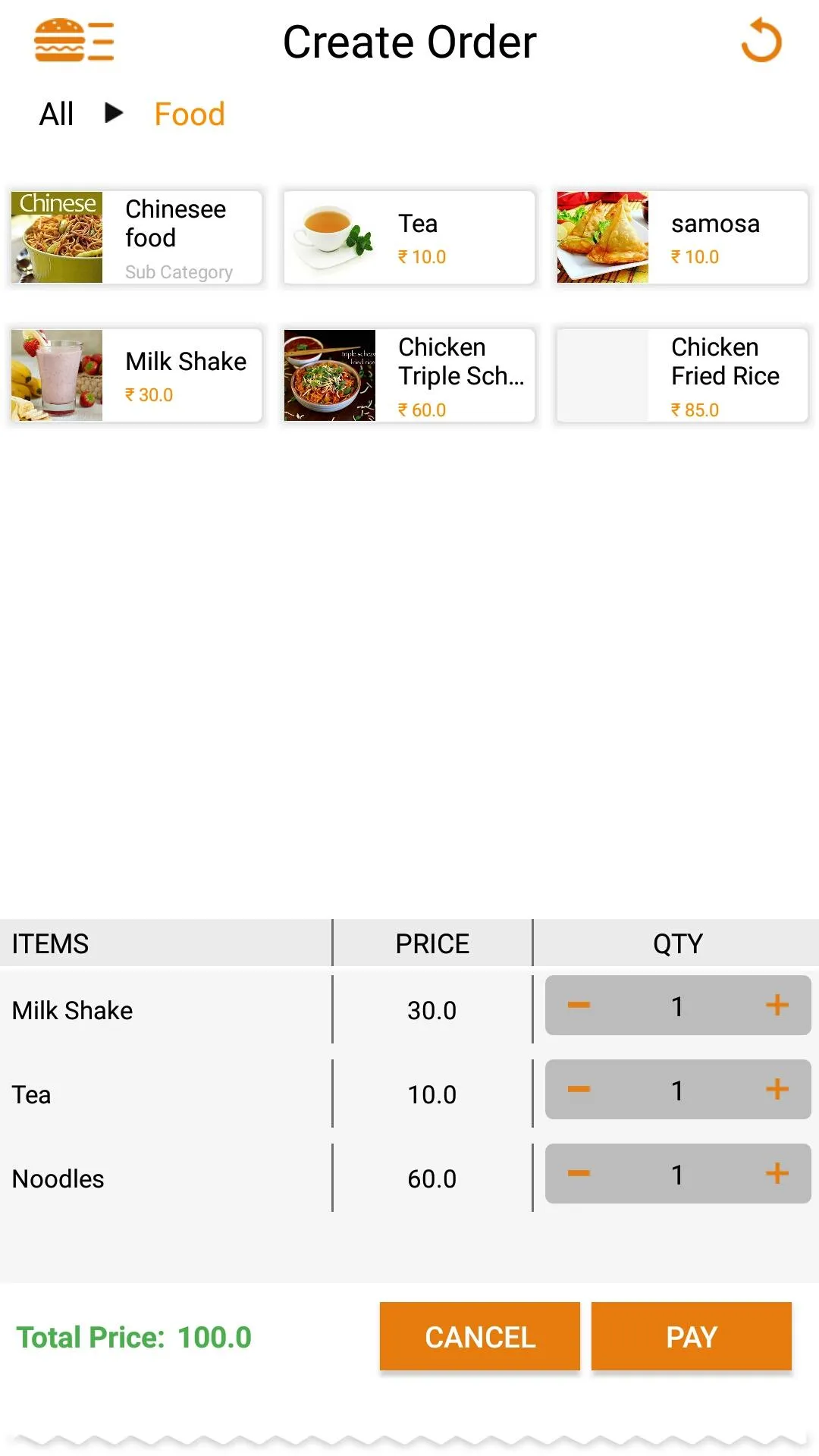Open the burger menu icon
The height and width of the screenshot is (1456, 819).
click(x=74, y=40)
